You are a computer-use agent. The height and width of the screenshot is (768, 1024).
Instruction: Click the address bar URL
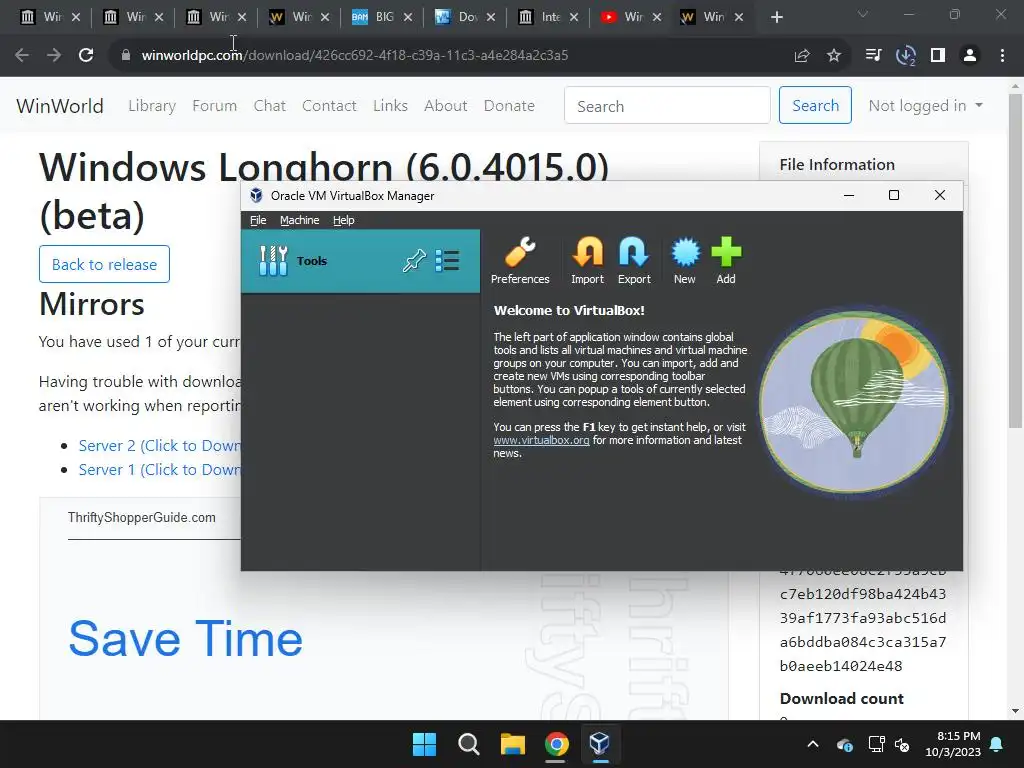tap(355, 56)
